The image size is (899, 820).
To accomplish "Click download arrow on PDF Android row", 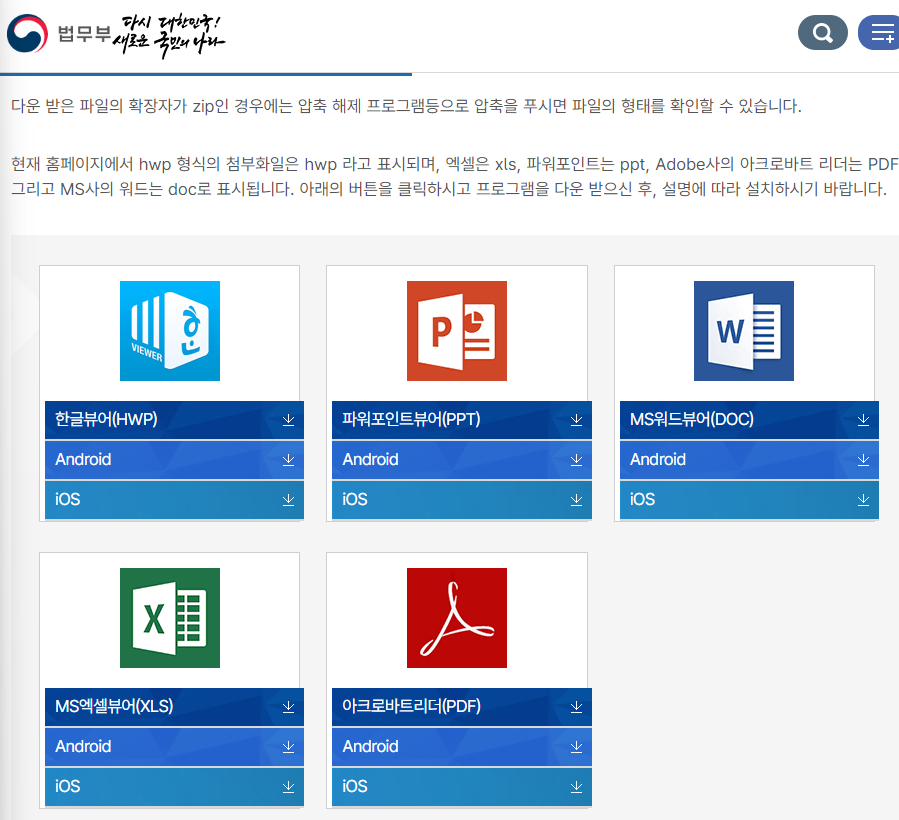I will 576,747.
